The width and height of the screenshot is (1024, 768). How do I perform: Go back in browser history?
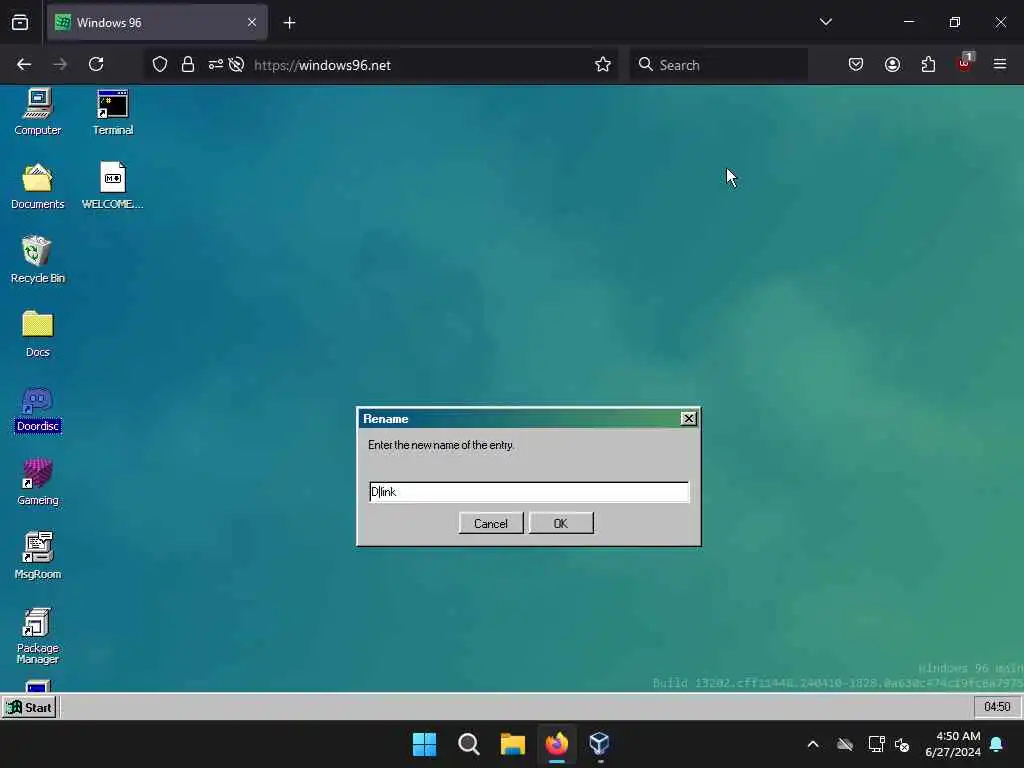24,64
